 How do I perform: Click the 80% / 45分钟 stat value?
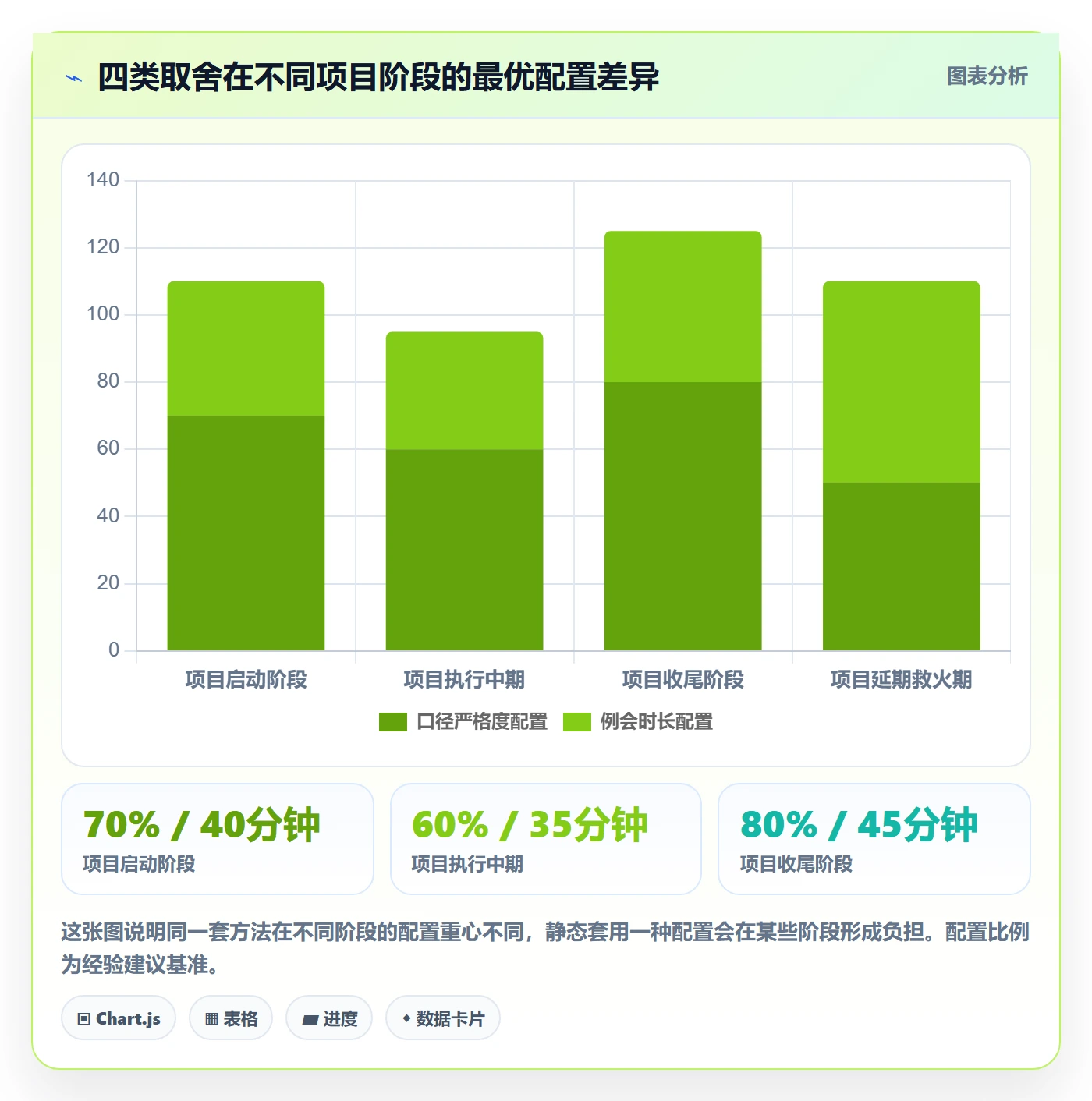click(858, 825)
